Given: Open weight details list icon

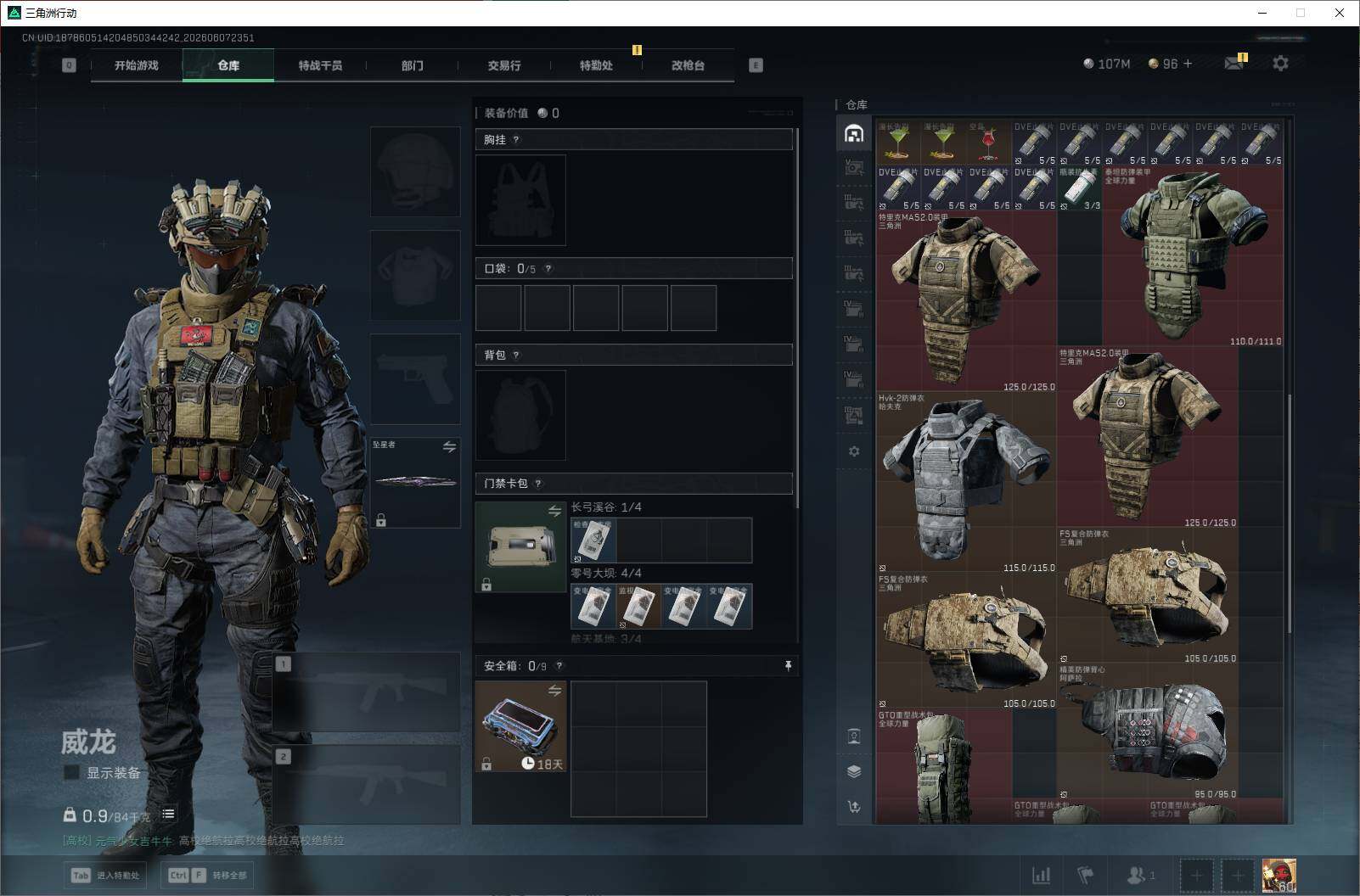Looking at the screenshot, I should coord(168,815).
